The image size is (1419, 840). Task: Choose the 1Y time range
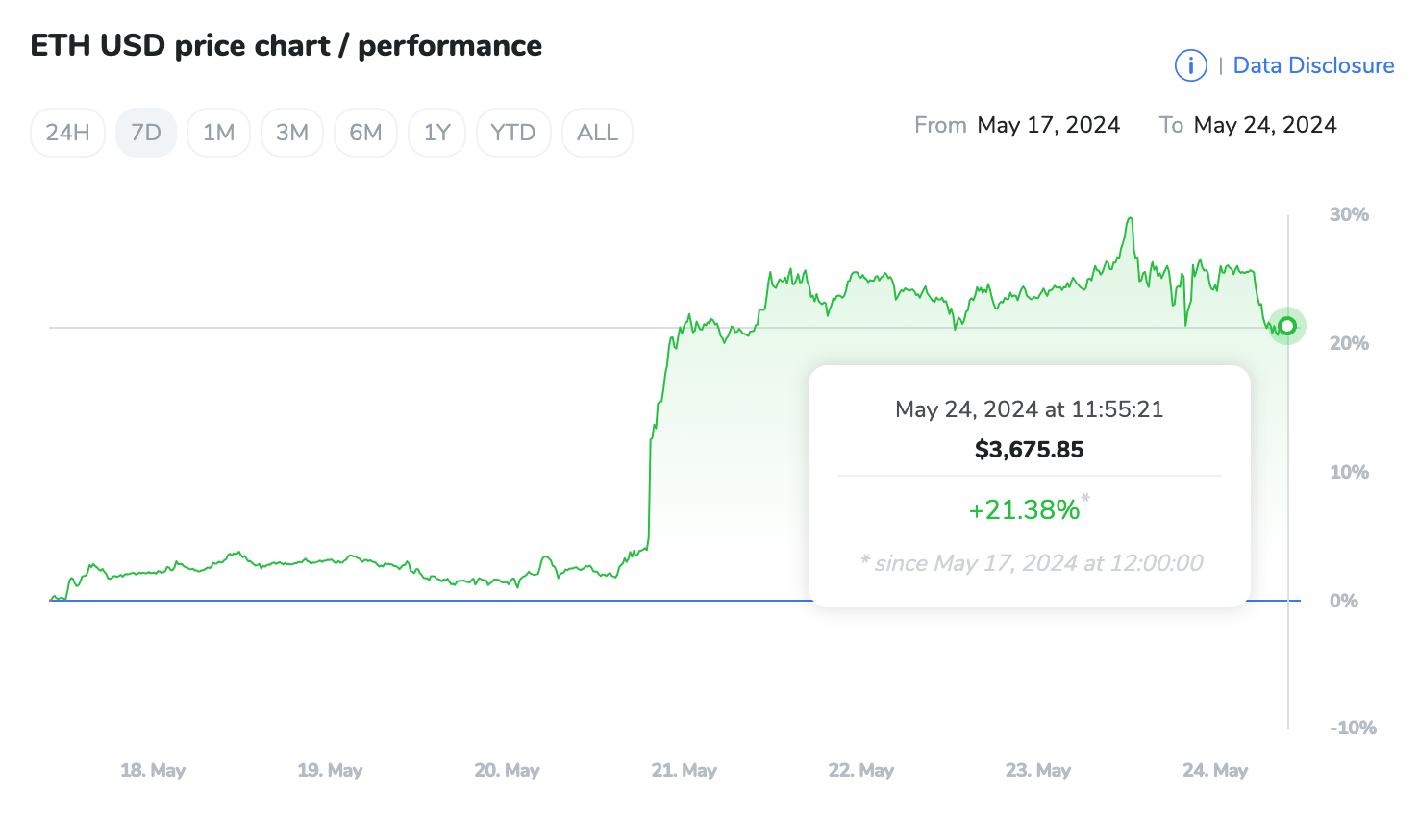(x=436, y=133)
